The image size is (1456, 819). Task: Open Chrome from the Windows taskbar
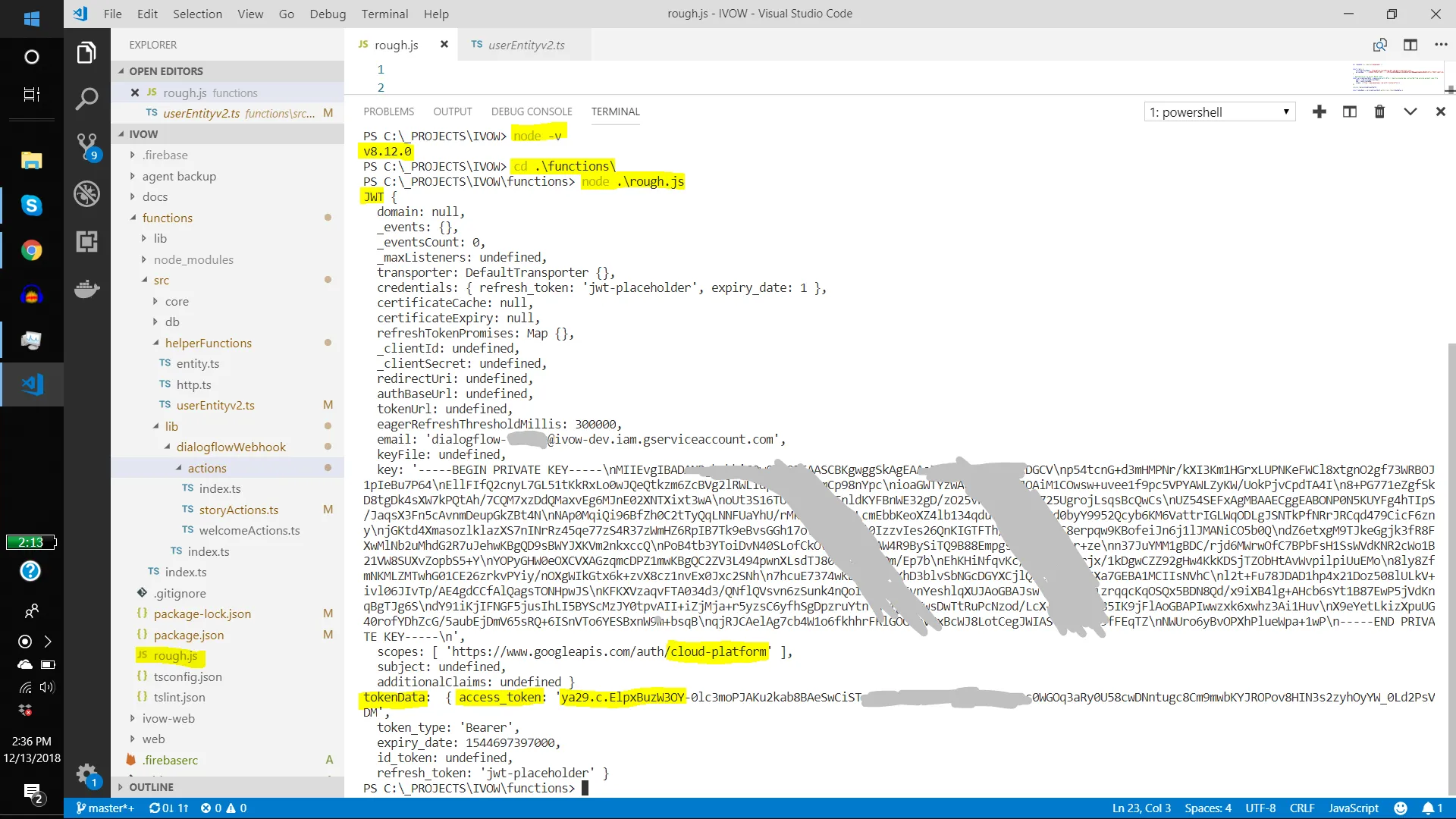click(31, 250)
